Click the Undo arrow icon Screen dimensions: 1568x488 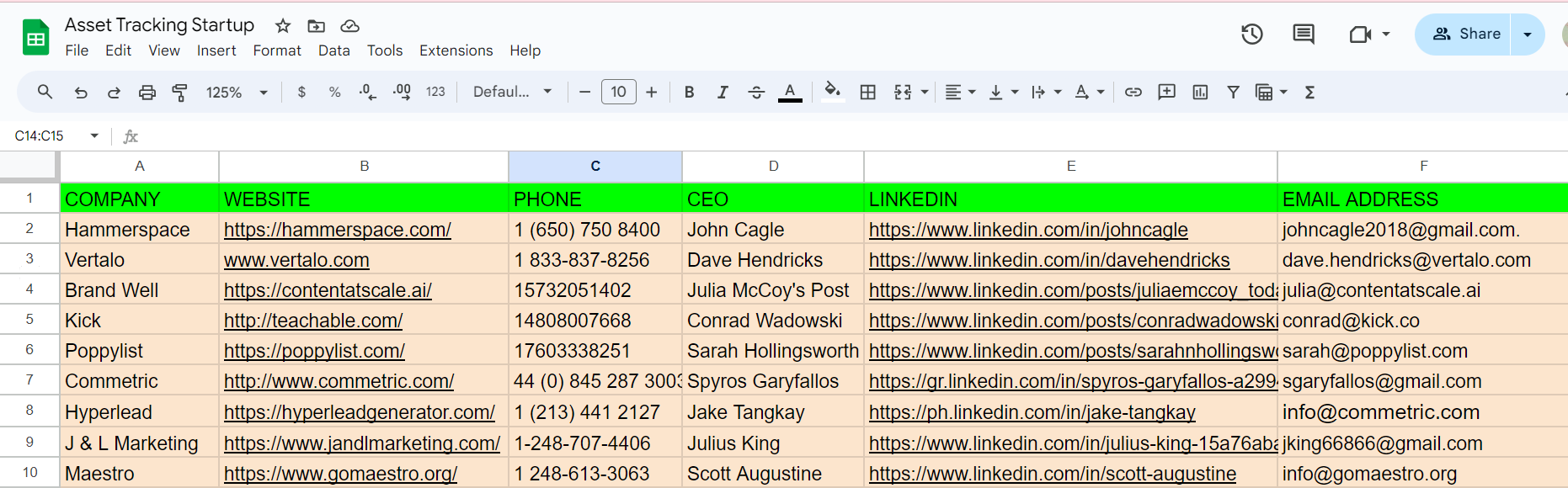point(81,93)
